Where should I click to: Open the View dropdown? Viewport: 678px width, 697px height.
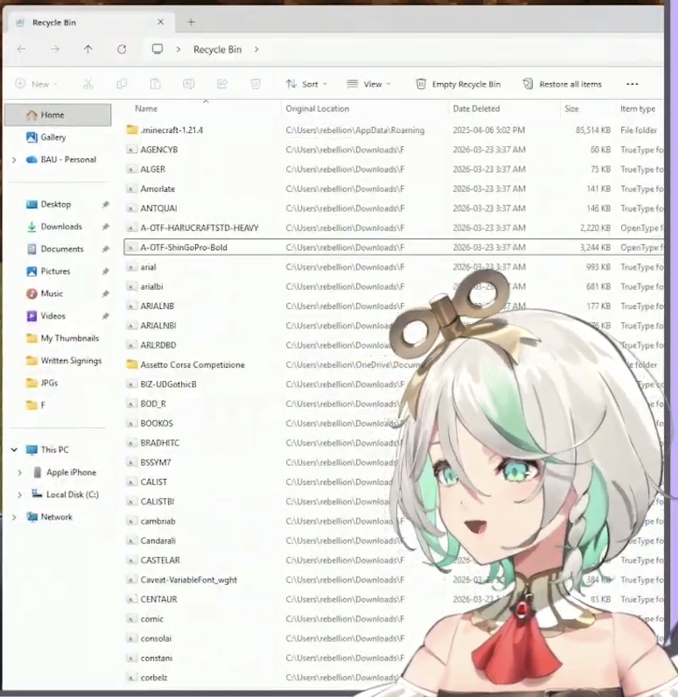tap(369, 84)
